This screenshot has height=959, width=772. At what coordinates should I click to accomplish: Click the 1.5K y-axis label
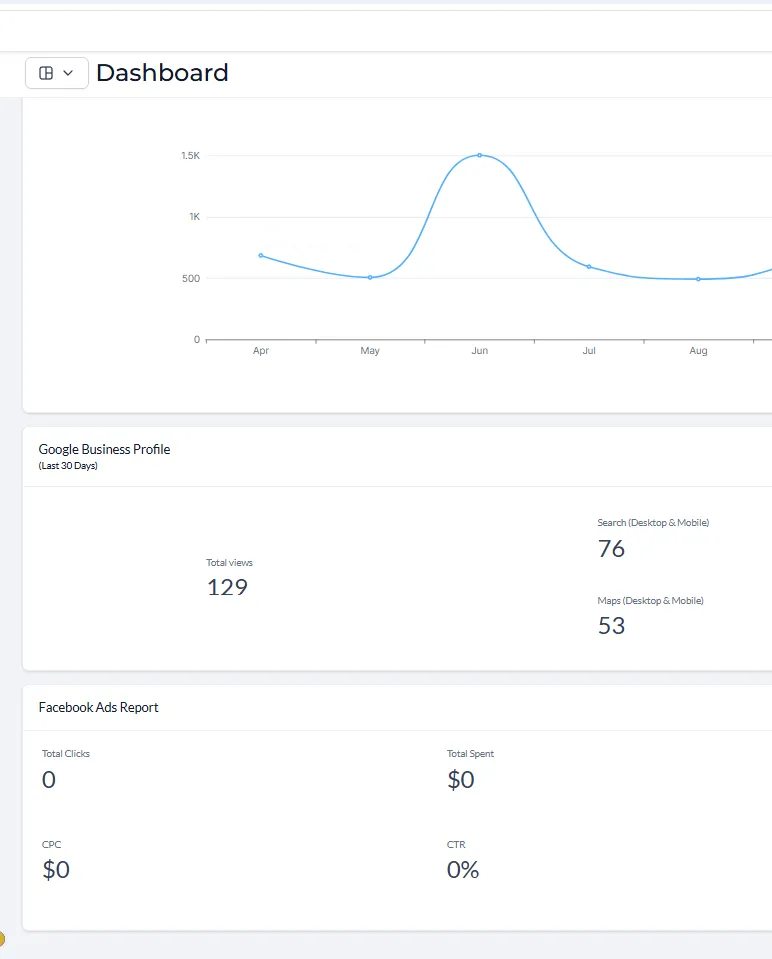190,156
